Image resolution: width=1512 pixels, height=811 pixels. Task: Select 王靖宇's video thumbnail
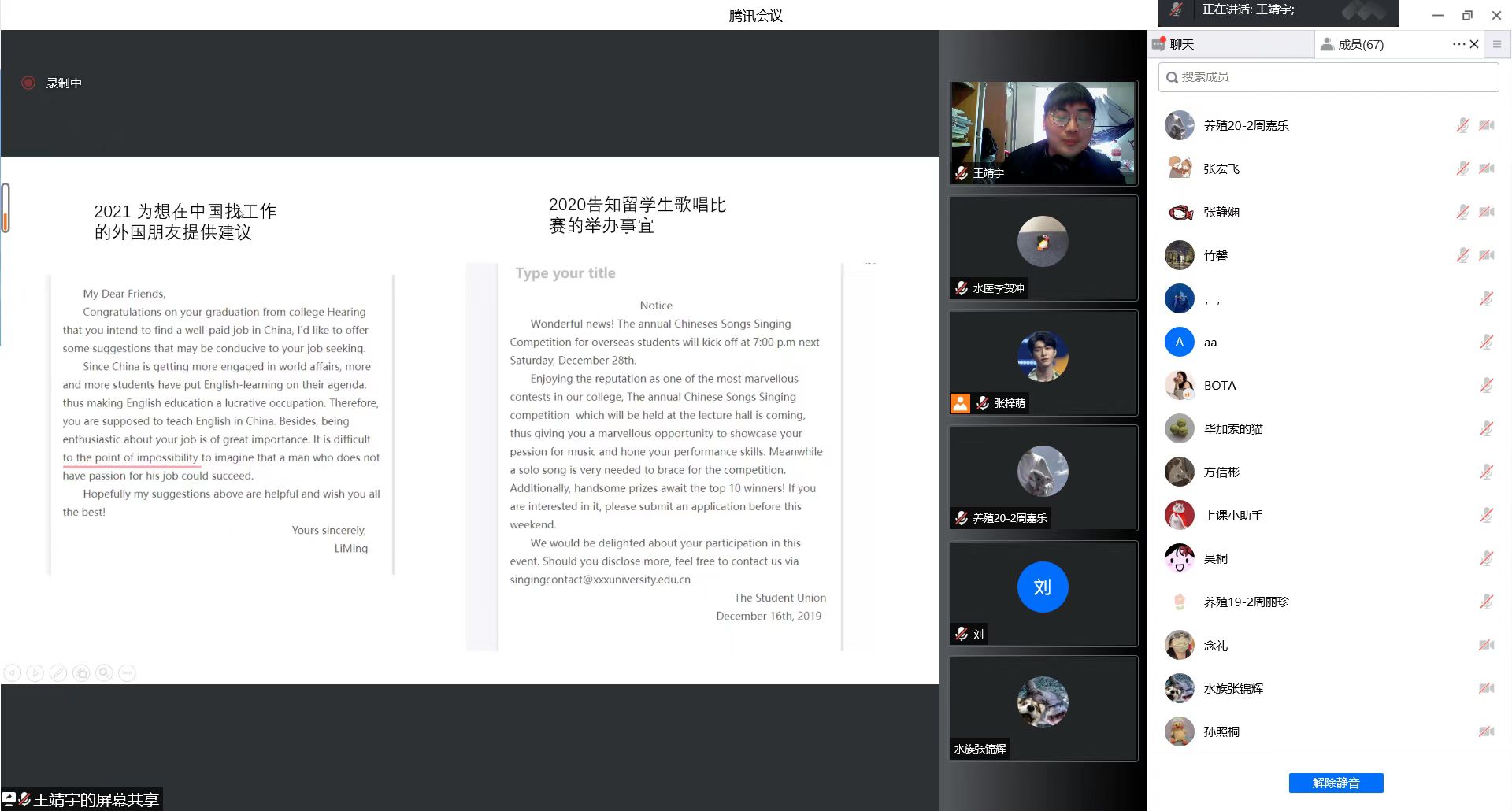coord(1043,133)
